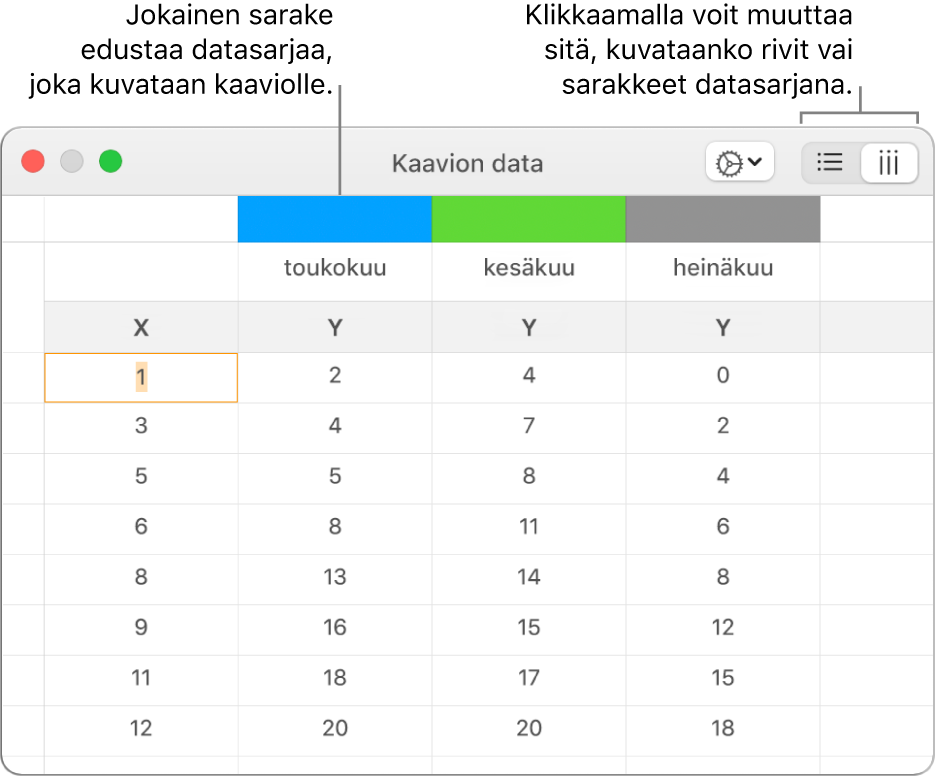Image resolution: width=935 pixels, height=777 pixels.
Task: Select kesäkuu cell with value 7
Action: (x=528, y=428)
